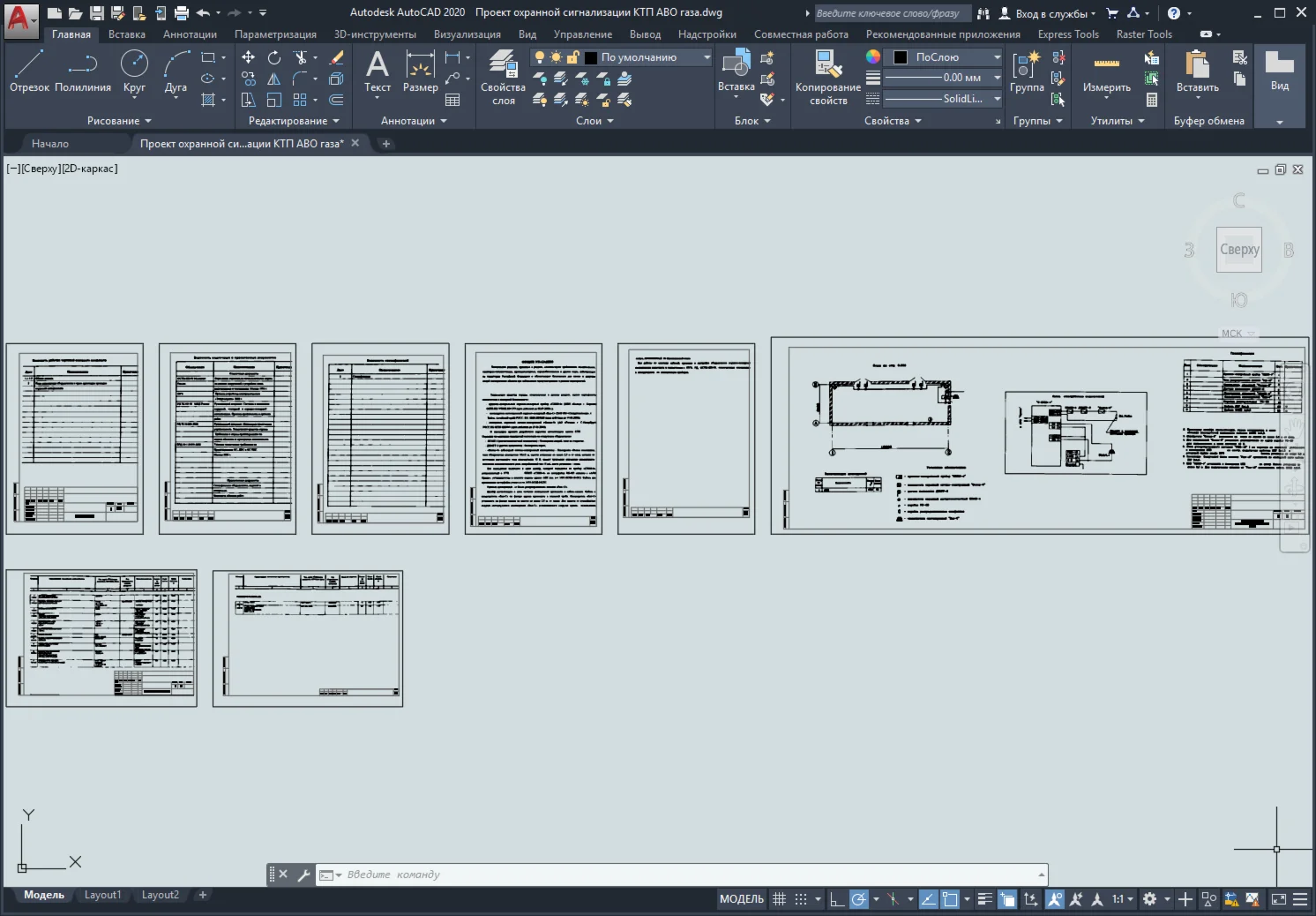Toggle grid display in status bar
1316x916 pixels.
pyautogui.click(x=780, y=899)
